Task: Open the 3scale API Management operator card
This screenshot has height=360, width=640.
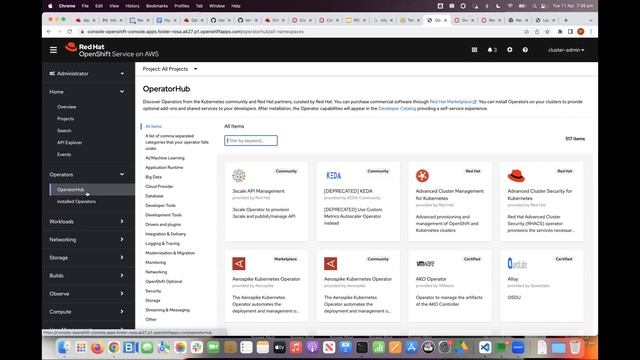Action: (x=266, y=200)
